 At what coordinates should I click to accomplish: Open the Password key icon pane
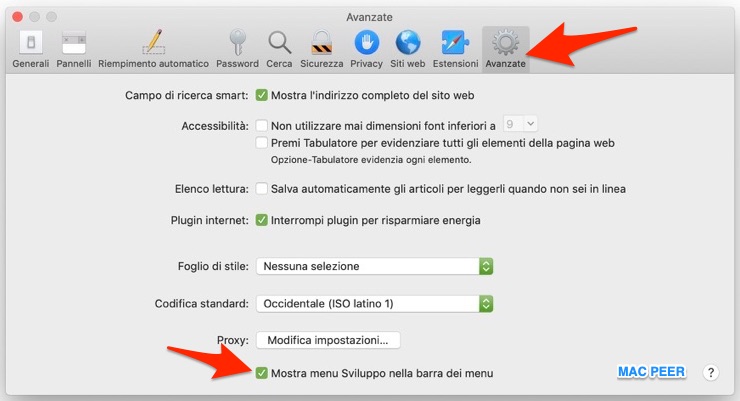coord(237,49)
